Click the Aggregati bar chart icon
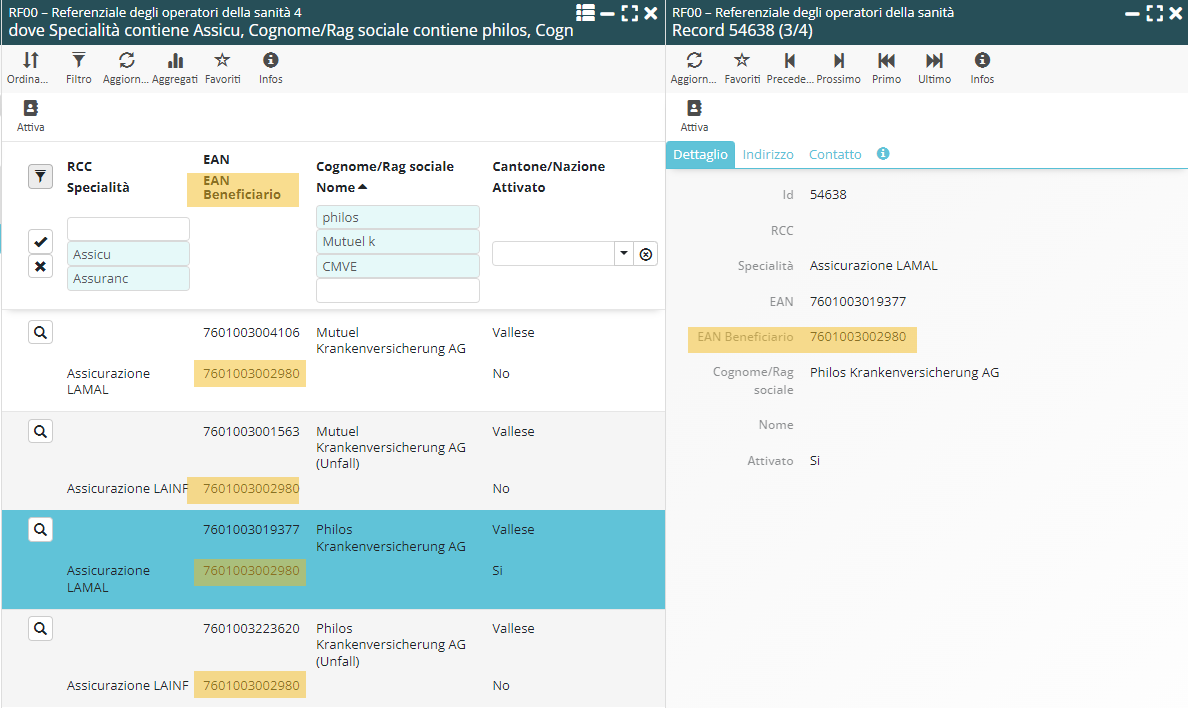The height and width of the screenshot is (708, 1188). click(175, 62)
